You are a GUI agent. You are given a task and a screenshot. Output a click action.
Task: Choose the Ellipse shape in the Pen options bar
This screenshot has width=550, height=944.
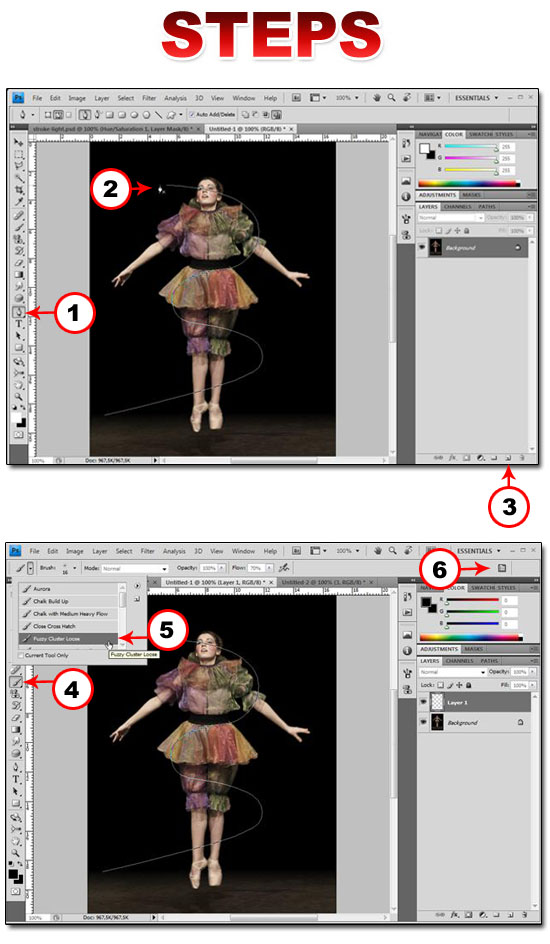[134, 114]
